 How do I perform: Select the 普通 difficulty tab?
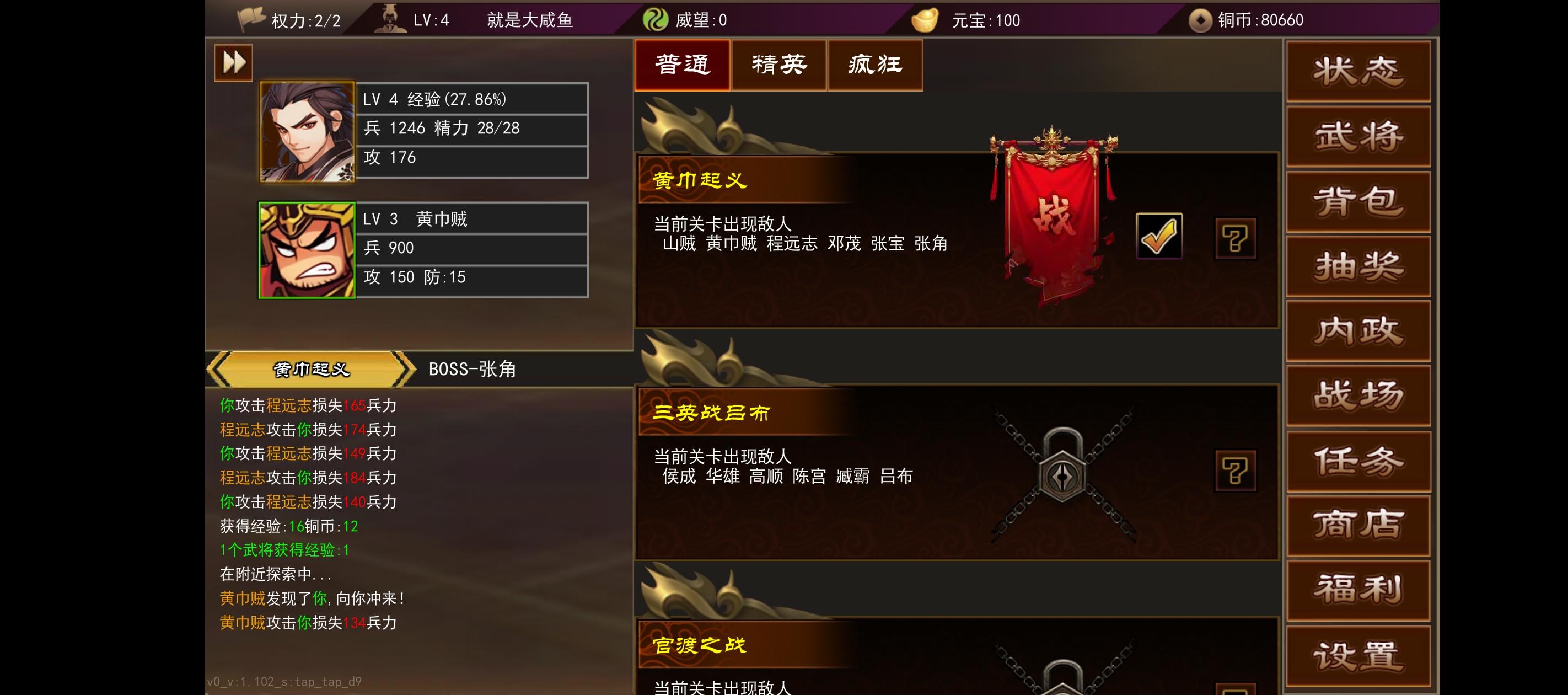(x=683, y=65)
